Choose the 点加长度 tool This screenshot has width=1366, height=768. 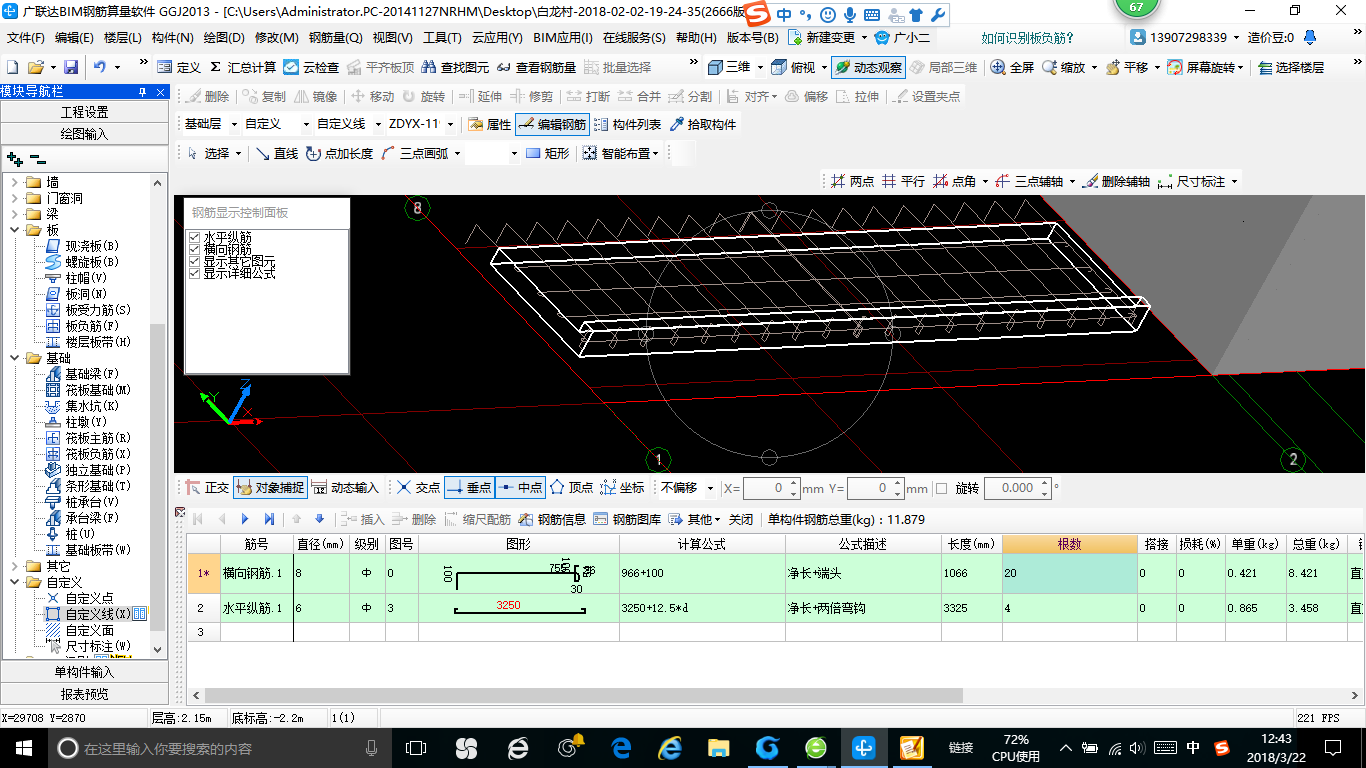[339, 153]
